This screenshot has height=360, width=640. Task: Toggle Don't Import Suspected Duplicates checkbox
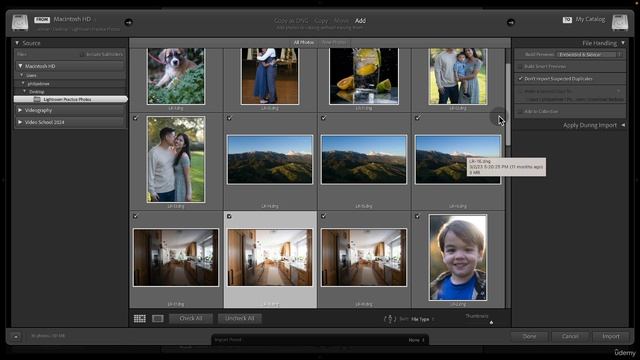(x=520, y=78)
